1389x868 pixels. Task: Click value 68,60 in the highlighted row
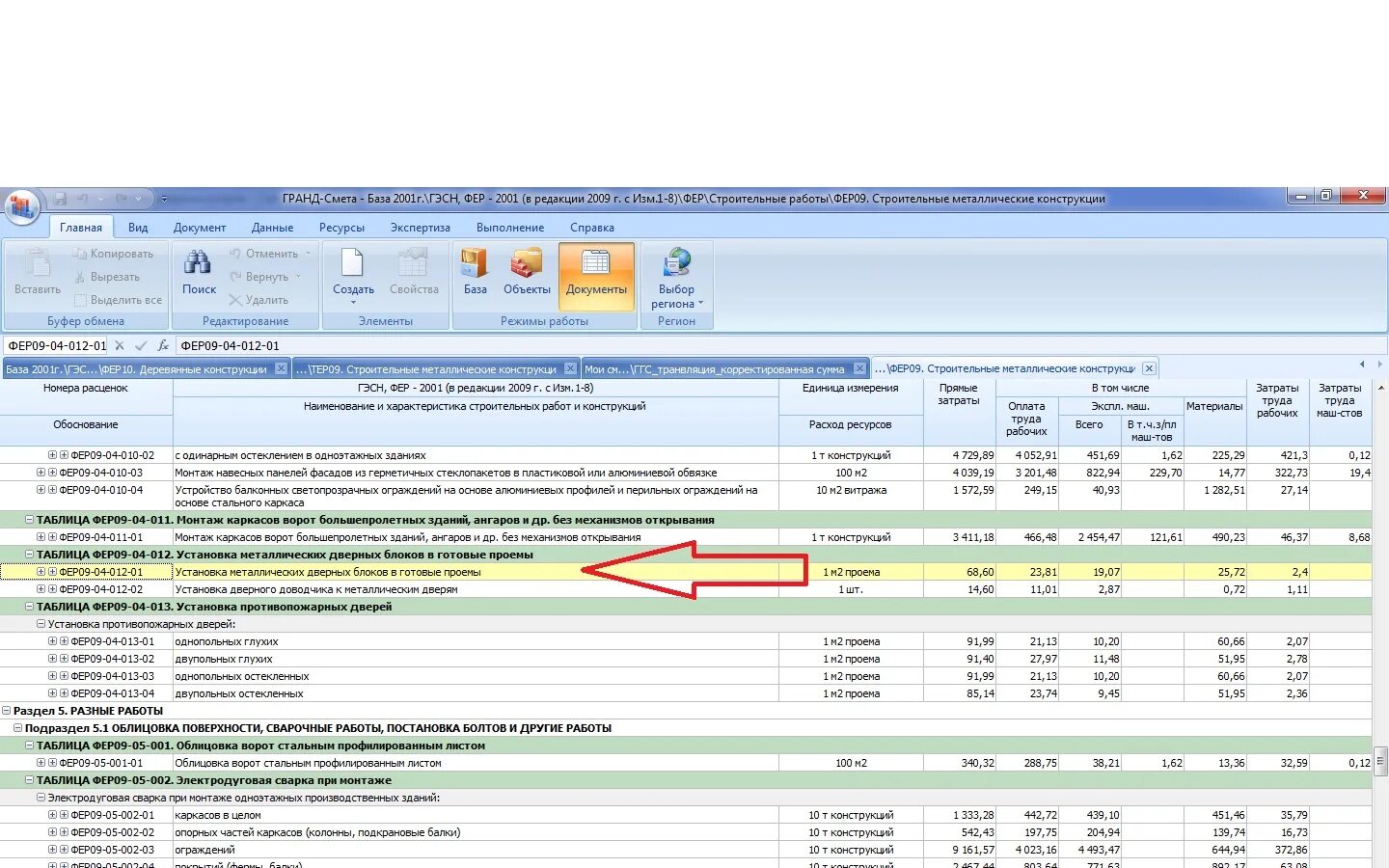980,572
